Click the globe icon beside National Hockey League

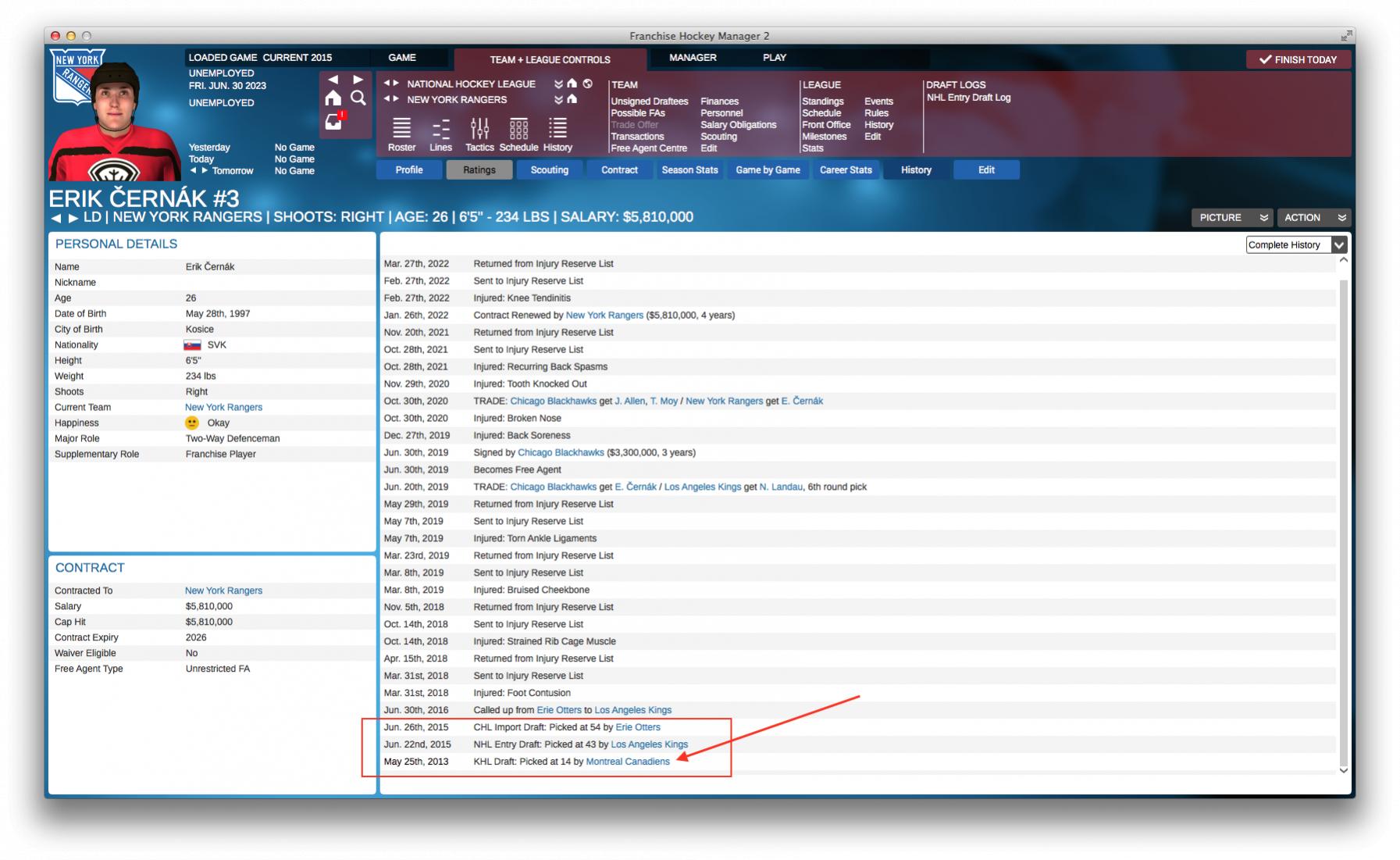click(588, 84)
